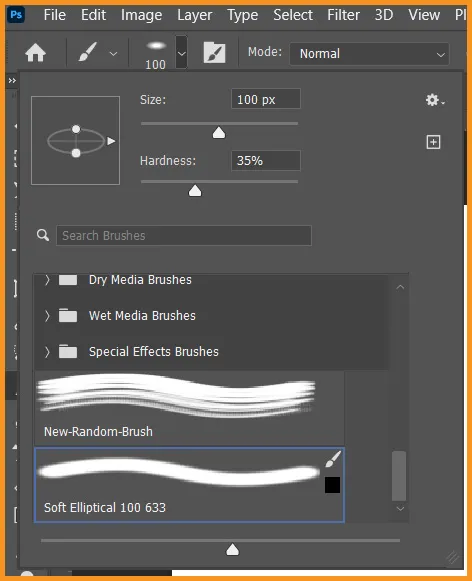Choose the Soft Elliptical 100 633 stroke preview

pyautogui.click(x=178, y=472)
